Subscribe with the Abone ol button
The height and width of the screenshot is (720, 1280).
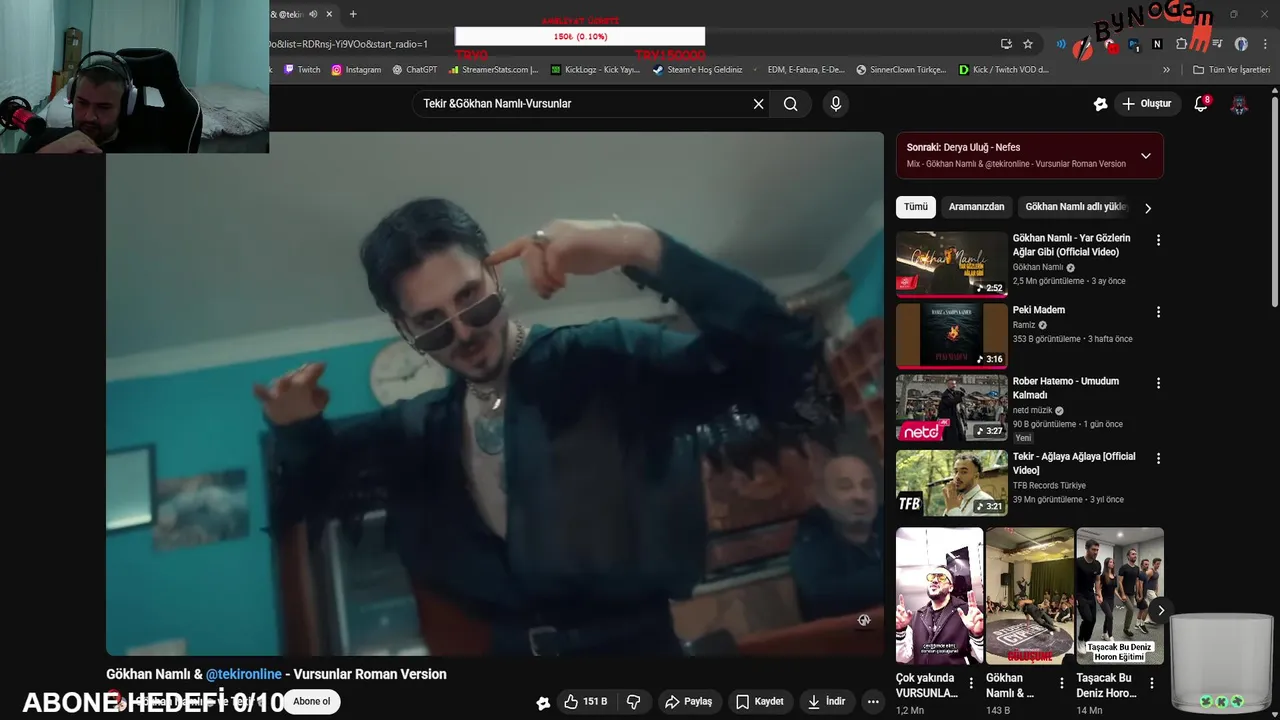pyautogui.click(x=311, y=702)
